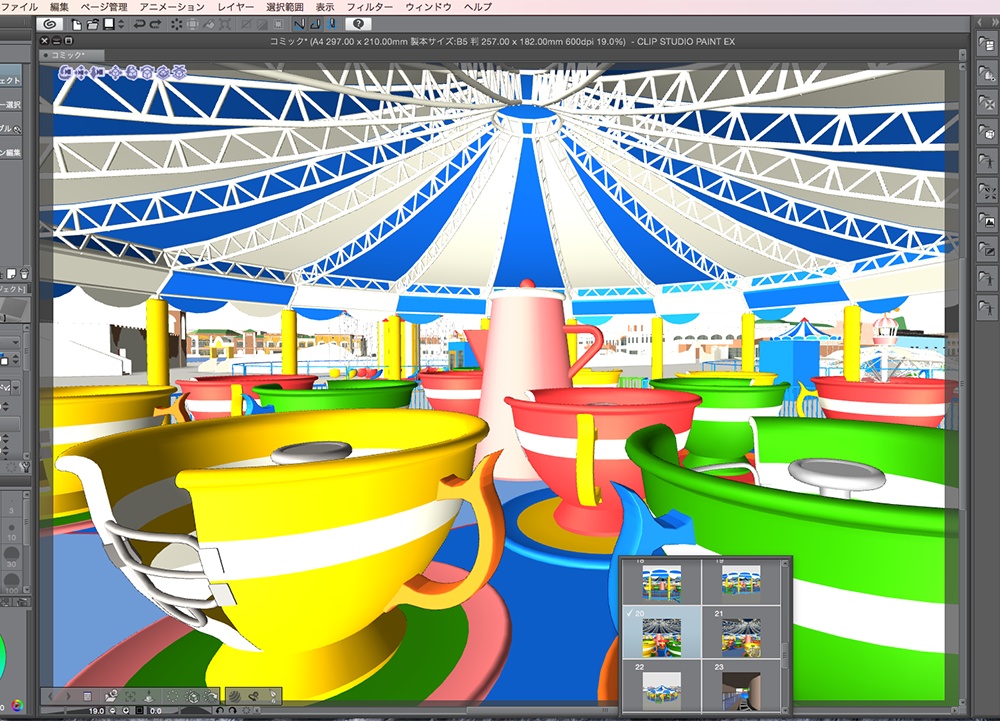Select camera angle thumbnail 23
Screen dimensions: 1000x721
[x=741, y=686]
